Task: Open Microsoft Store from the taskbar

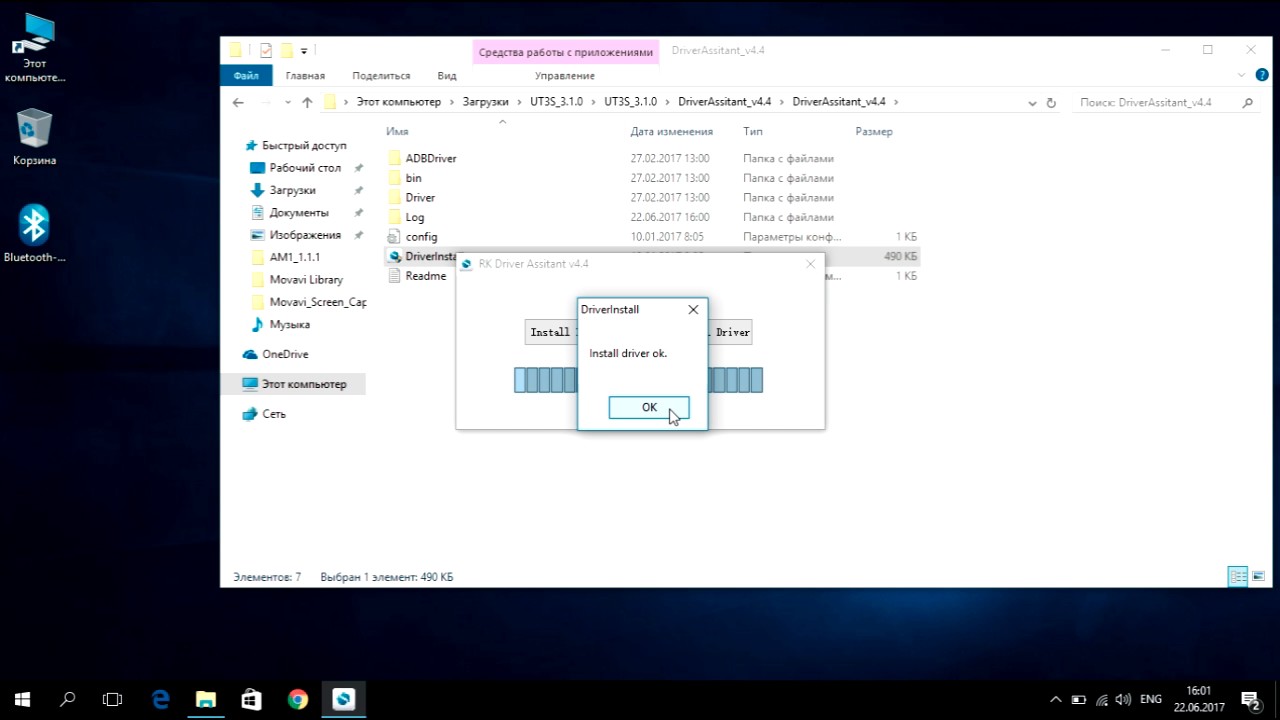Action: click(251, 699)
